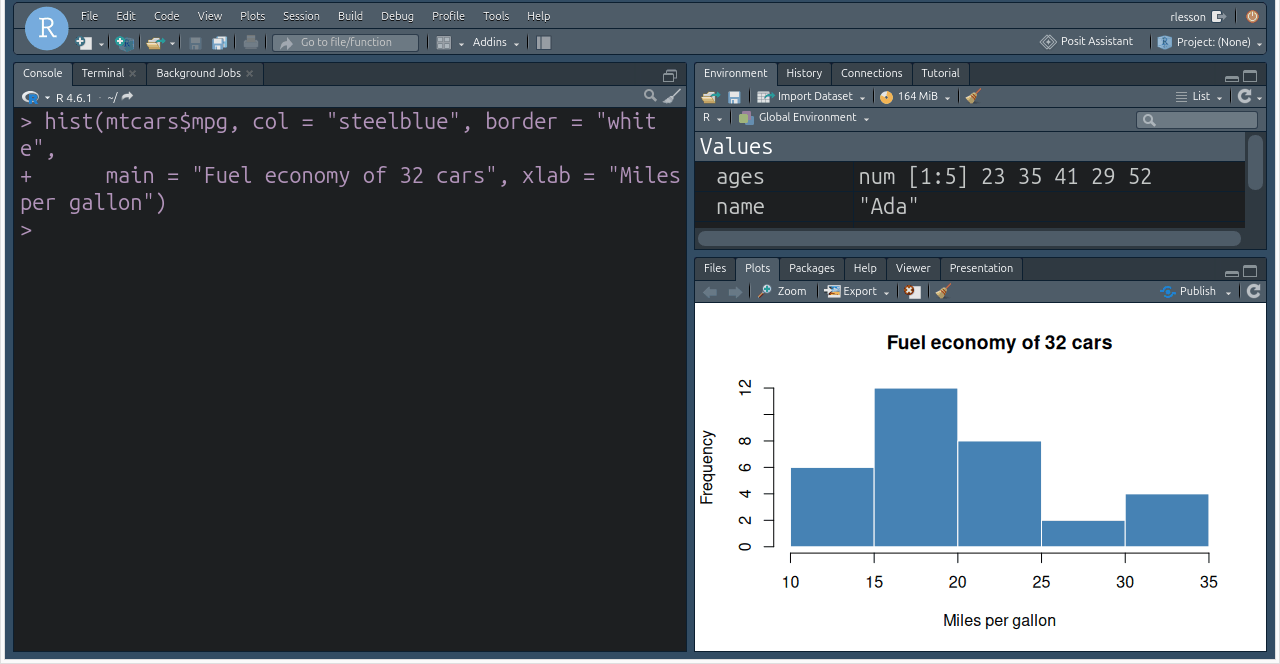Switch to the Connections tab
Screen dimensions: 1280x664
pyautogui.click(x=871, y=73)
